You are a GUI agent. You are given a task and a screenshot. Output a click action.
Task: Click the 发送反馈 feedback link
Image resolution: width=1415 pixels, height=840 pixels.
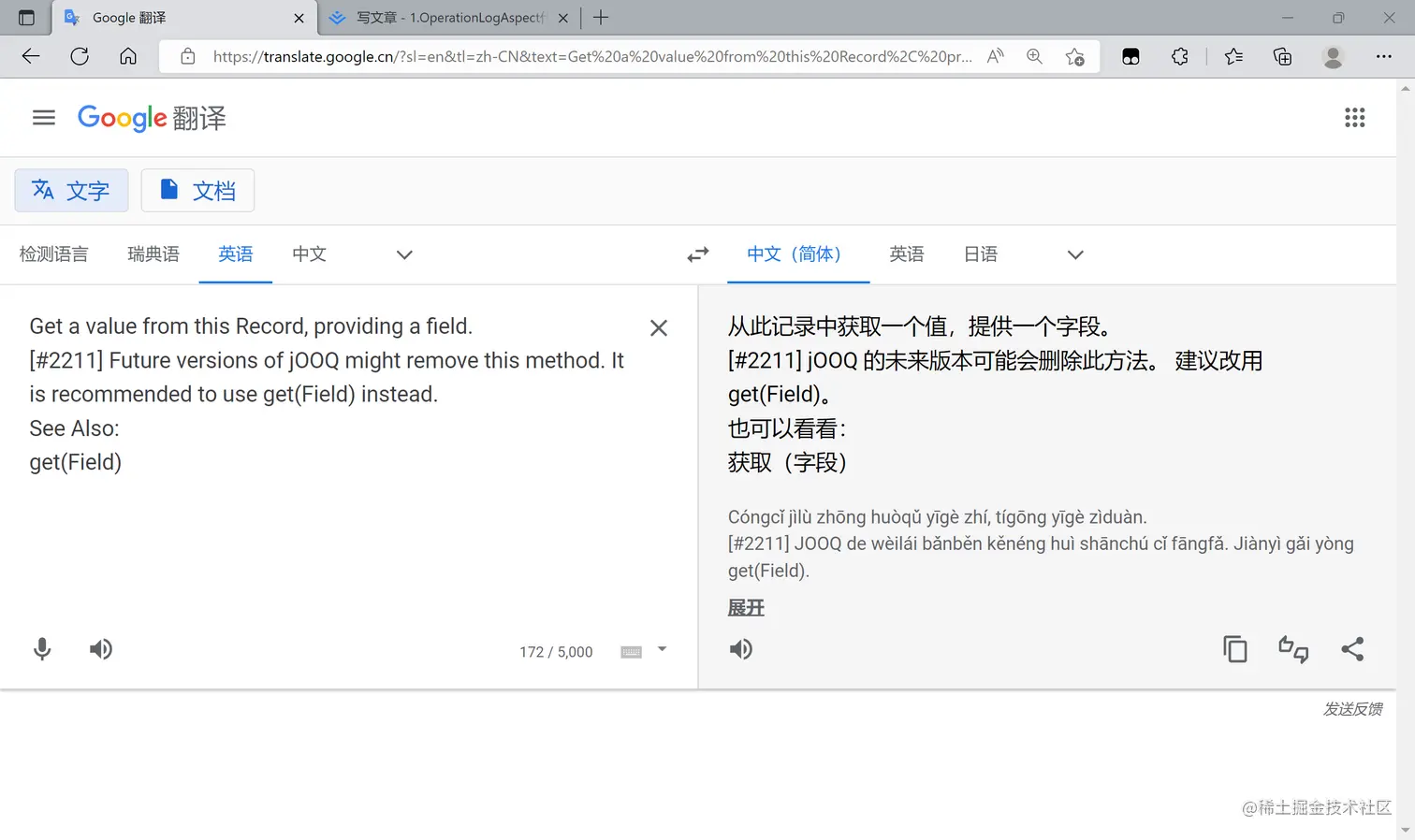(x=1352, y=709)
